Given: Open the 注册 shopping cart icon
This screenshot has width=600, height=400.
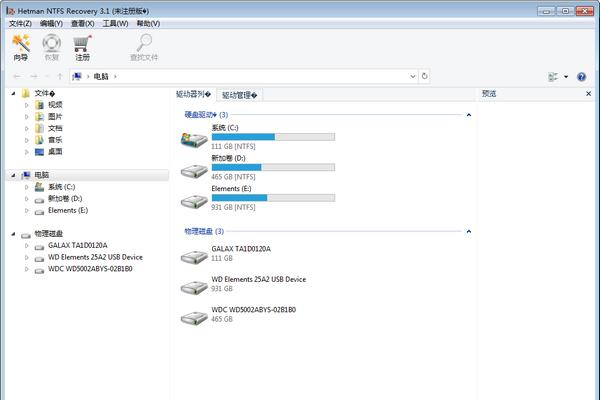Looking at the screenshot, I should coord(82,43).
